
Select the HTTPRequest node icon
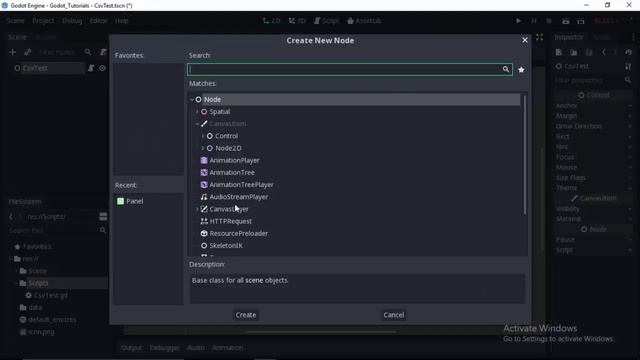point(204,221)
